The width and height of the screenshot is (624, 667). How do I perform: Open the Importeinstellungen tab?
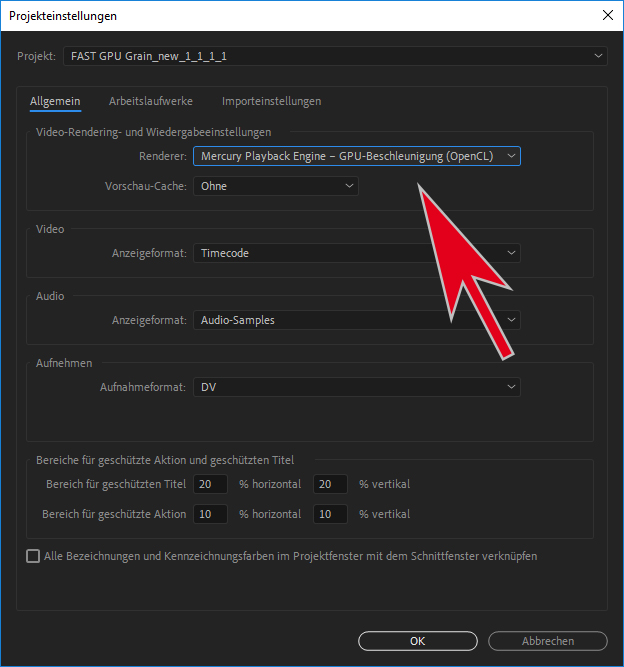(x=271, y=101)
